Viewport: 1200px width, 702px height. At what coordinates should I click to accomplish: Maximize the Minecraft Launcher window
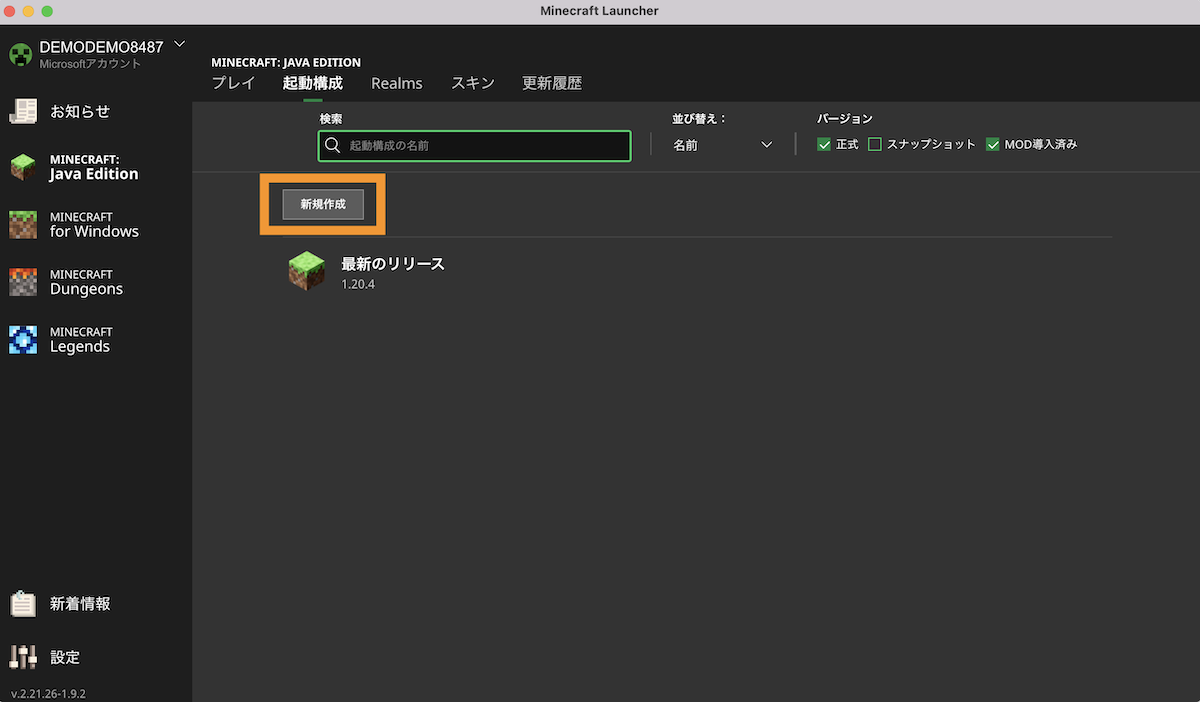tap(46, 11)
